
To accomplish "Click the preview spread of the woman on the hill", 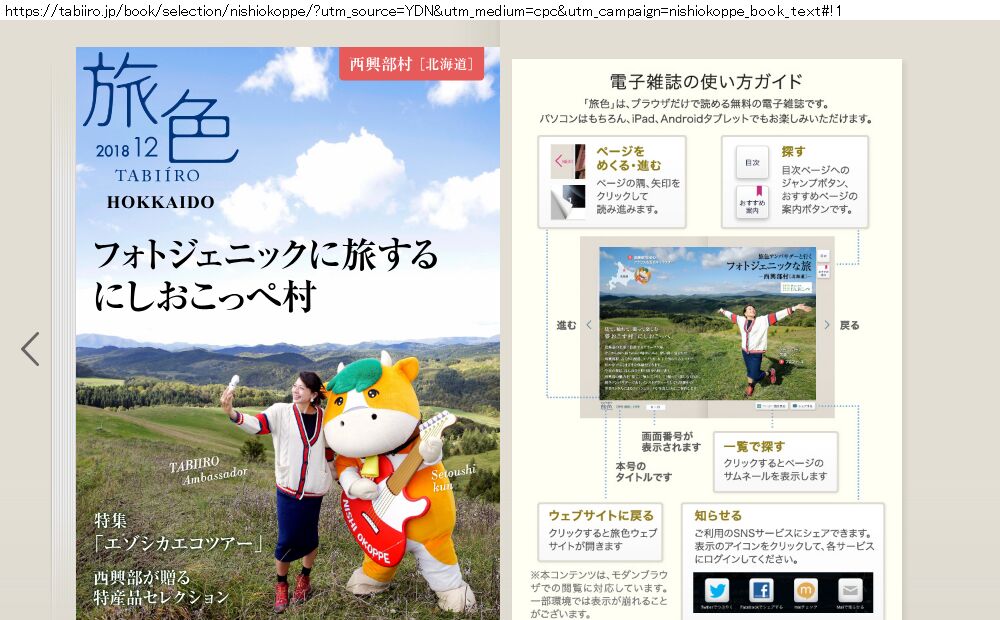I will pos(707,323).
